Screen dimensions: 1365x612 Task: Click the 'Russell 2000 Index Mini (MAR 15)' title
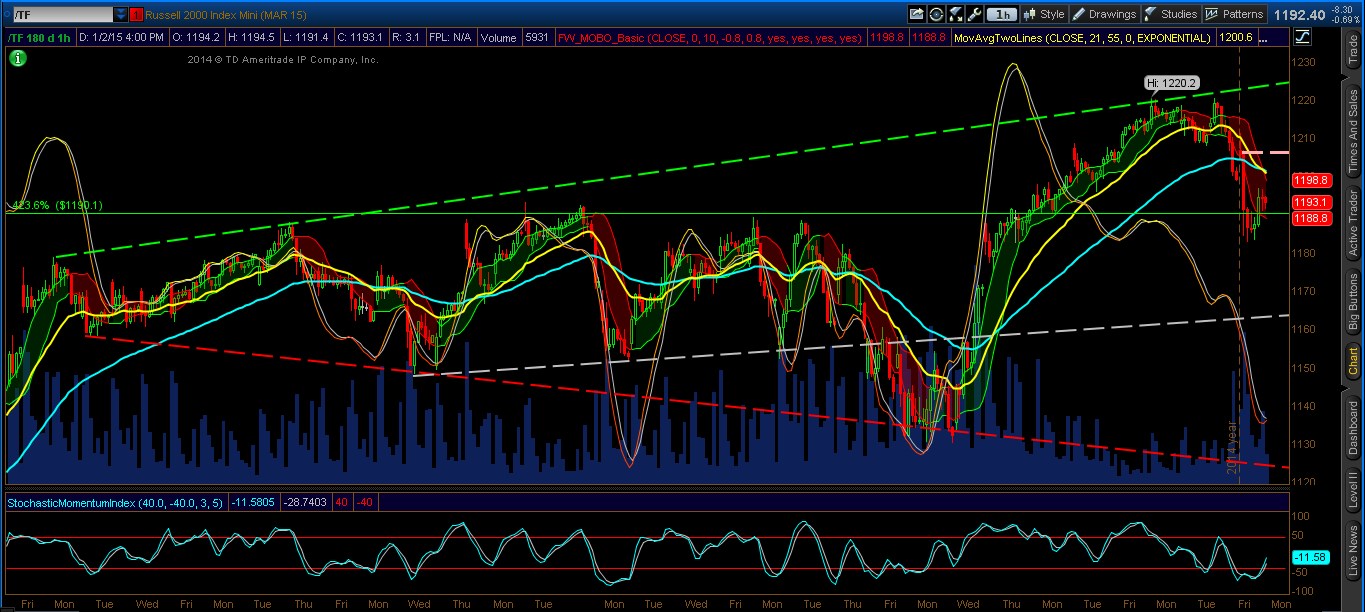tap(226, 15)
